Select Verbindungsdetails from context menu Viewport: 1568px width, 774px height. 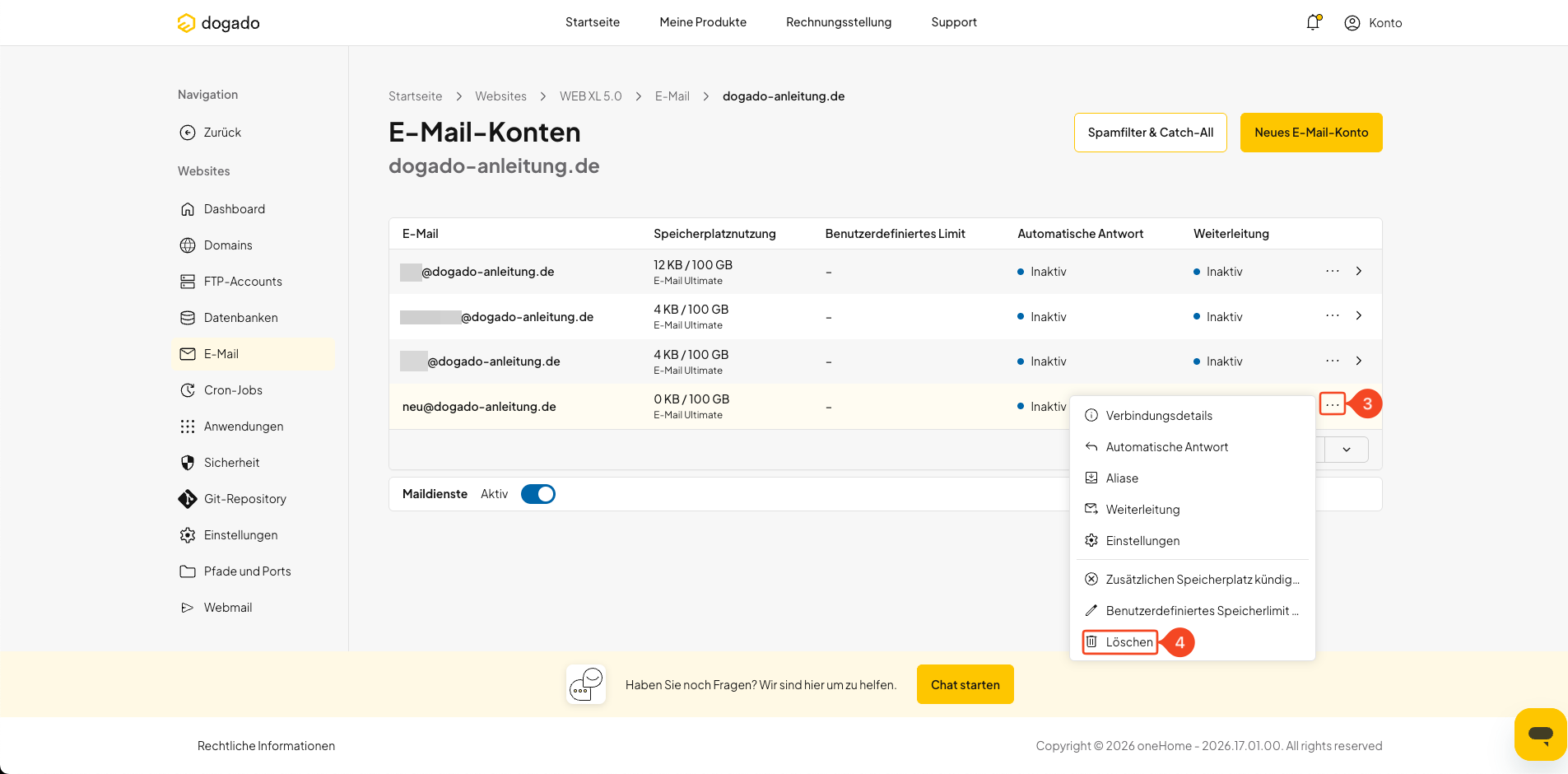coord(1192,416)
